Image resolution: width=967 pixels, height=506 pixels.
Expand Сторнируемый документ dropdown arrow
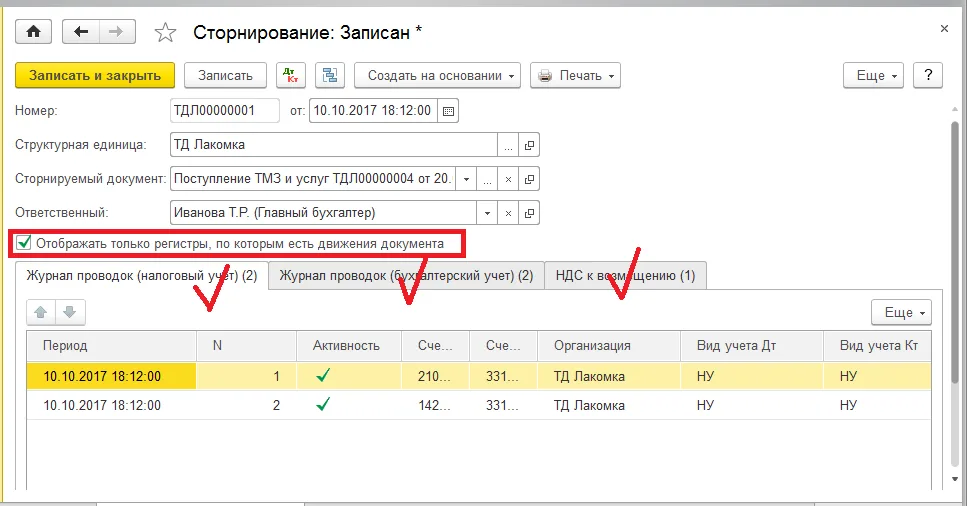click(x=466, y=180)
